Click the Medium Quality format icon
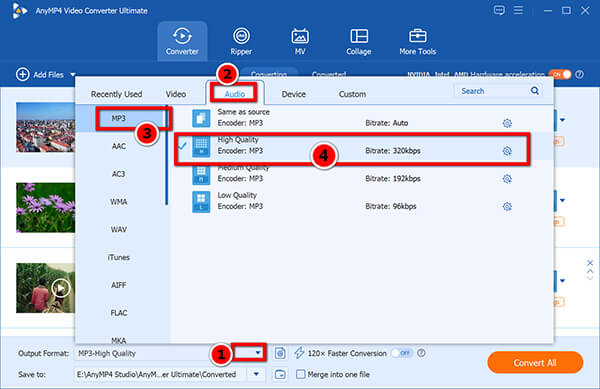The height and width of the screenshot is (389, 600). click(x=201, y=175)
